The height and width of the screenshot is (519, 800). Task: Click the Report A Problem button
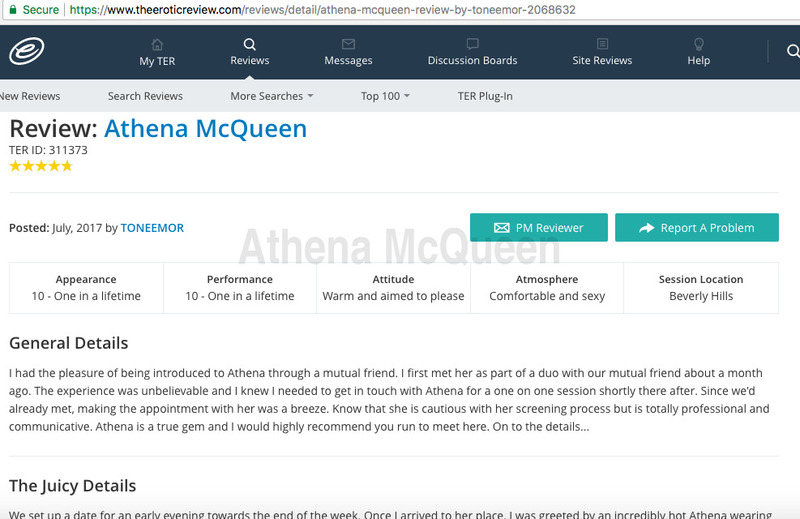pos(697,228)
